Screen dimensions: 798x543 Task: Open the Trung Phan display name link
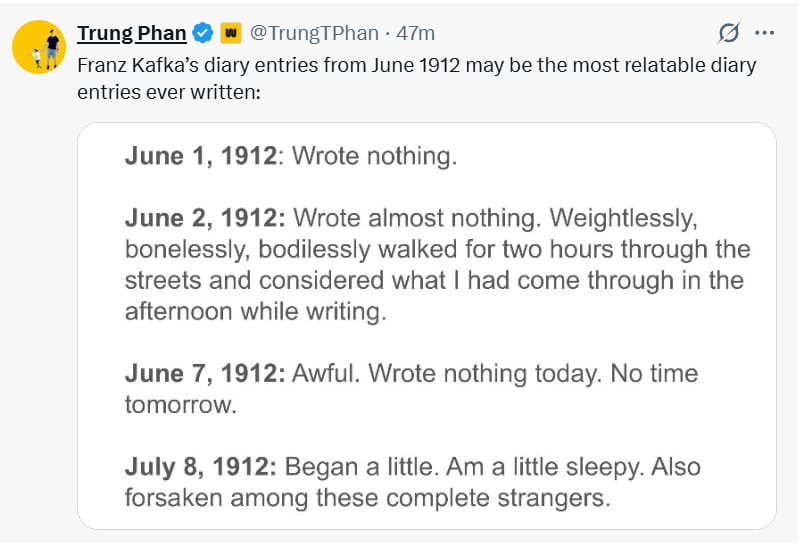[132, 33]
